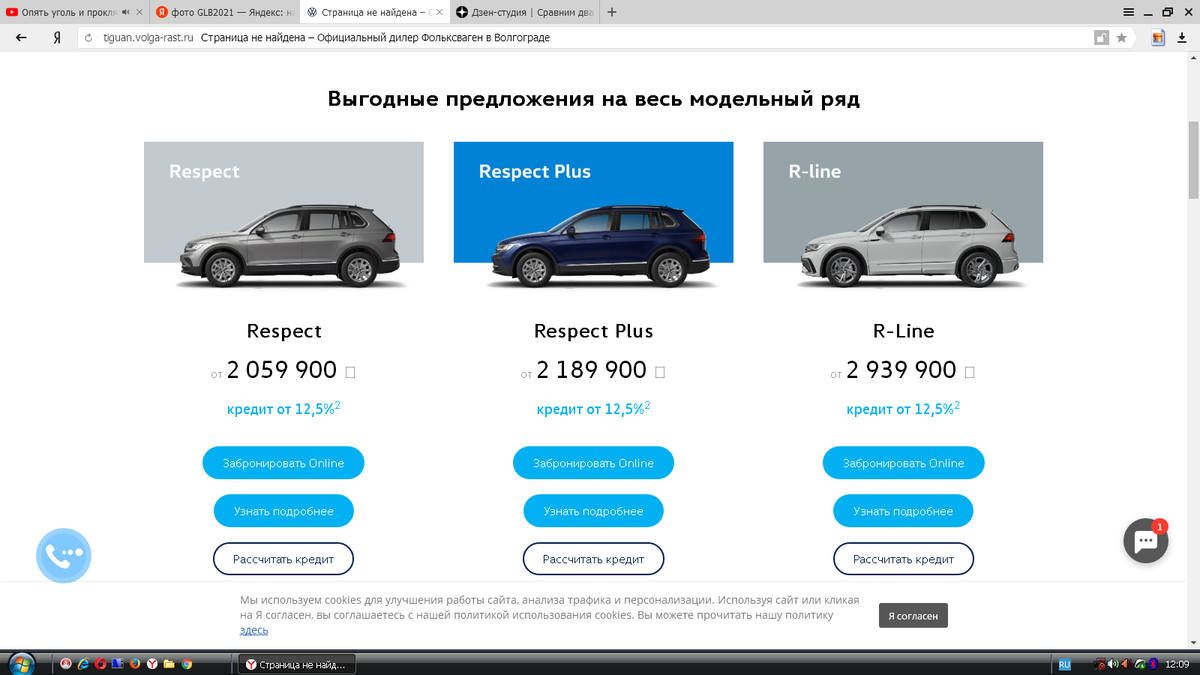The image size is (1200, 675).
Task: Click 'кредит от 12,5%' under Respect
Action: (283, 409)
